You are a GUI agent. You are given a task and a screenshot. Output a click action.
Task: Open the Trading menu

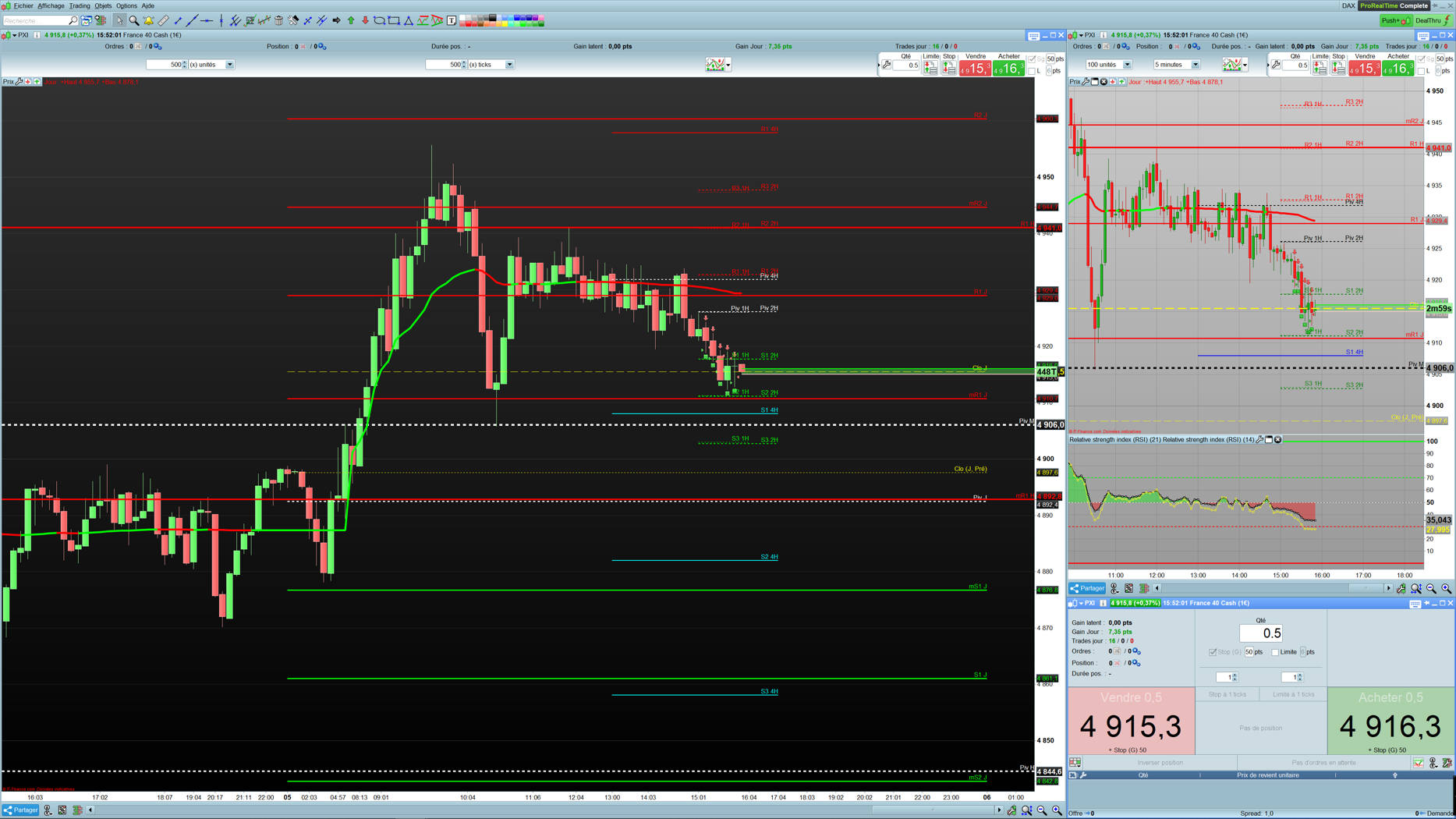click(x=80, y=5)
